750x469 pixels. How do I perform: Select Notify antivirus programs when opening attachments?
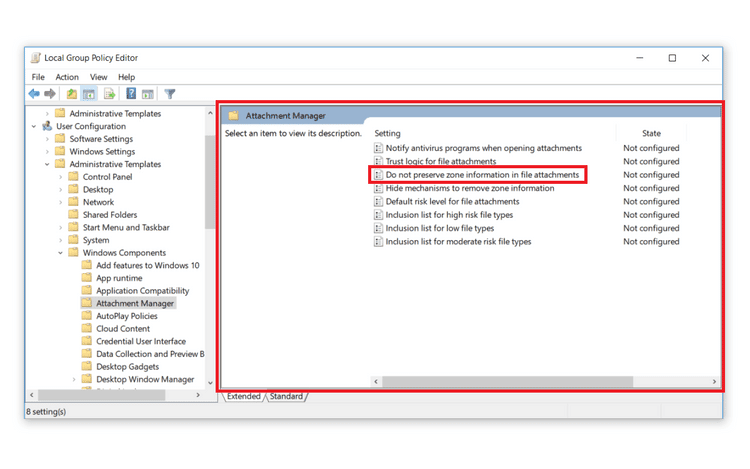click(484, 148)
